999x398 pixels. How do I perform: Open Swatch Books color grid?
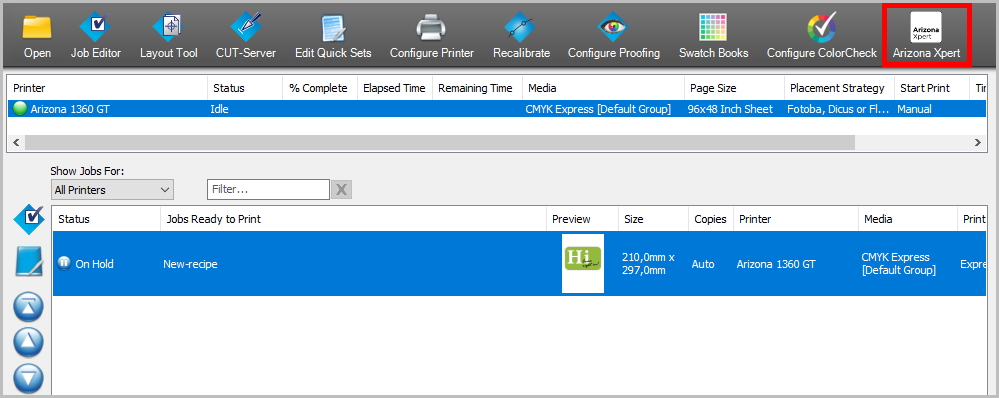pos(714,36)
